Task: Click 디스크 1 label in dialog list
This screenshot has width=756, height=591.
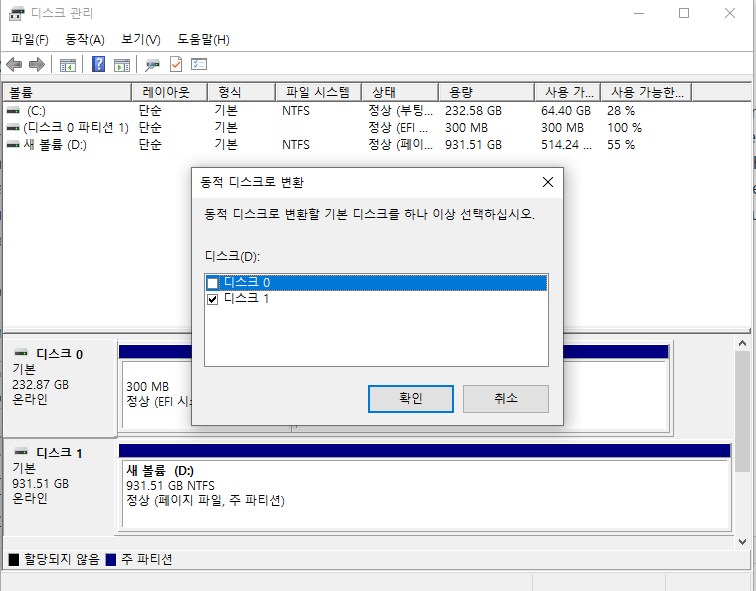Action: click(246, 298)
